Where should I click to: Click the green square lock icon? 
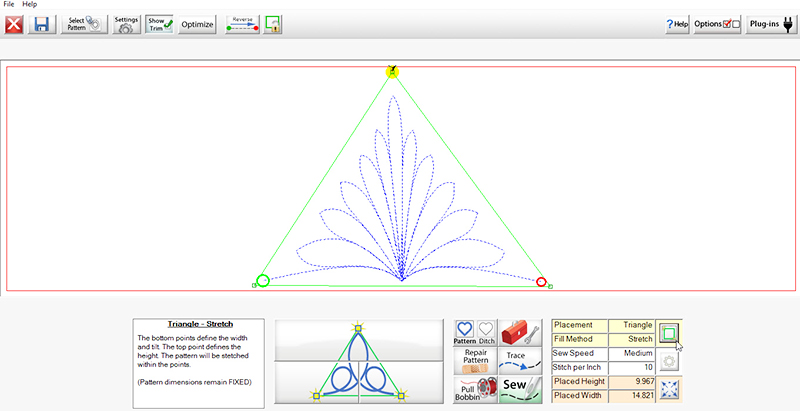[x=272, y=24]
